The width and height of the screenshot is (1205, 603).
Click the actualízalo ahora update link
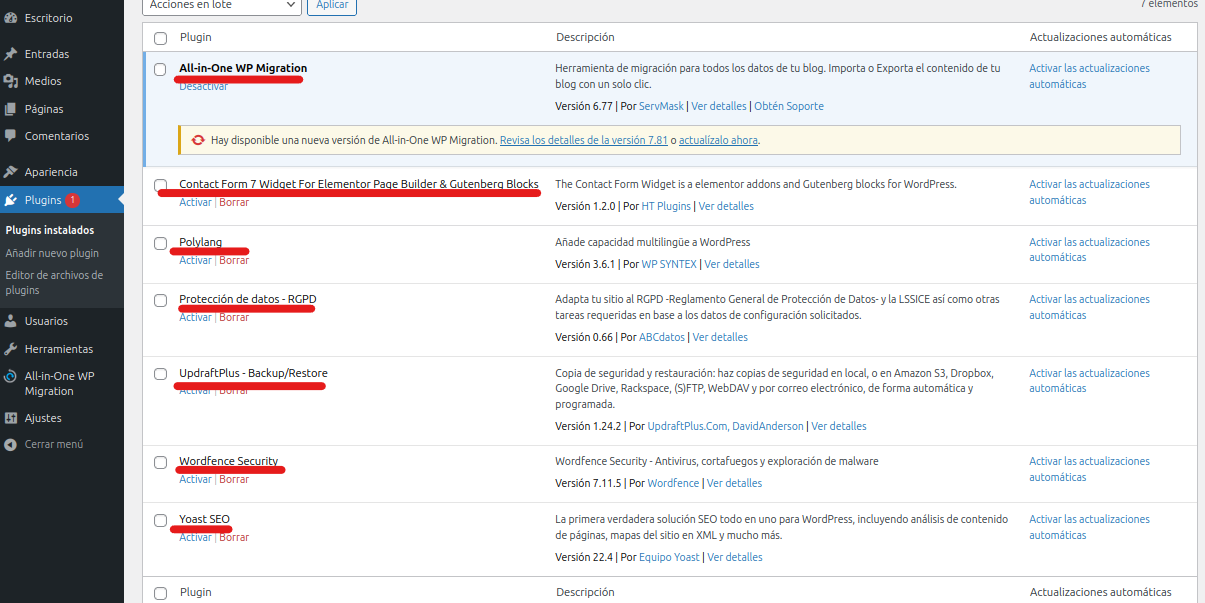[x=718, y=140]
